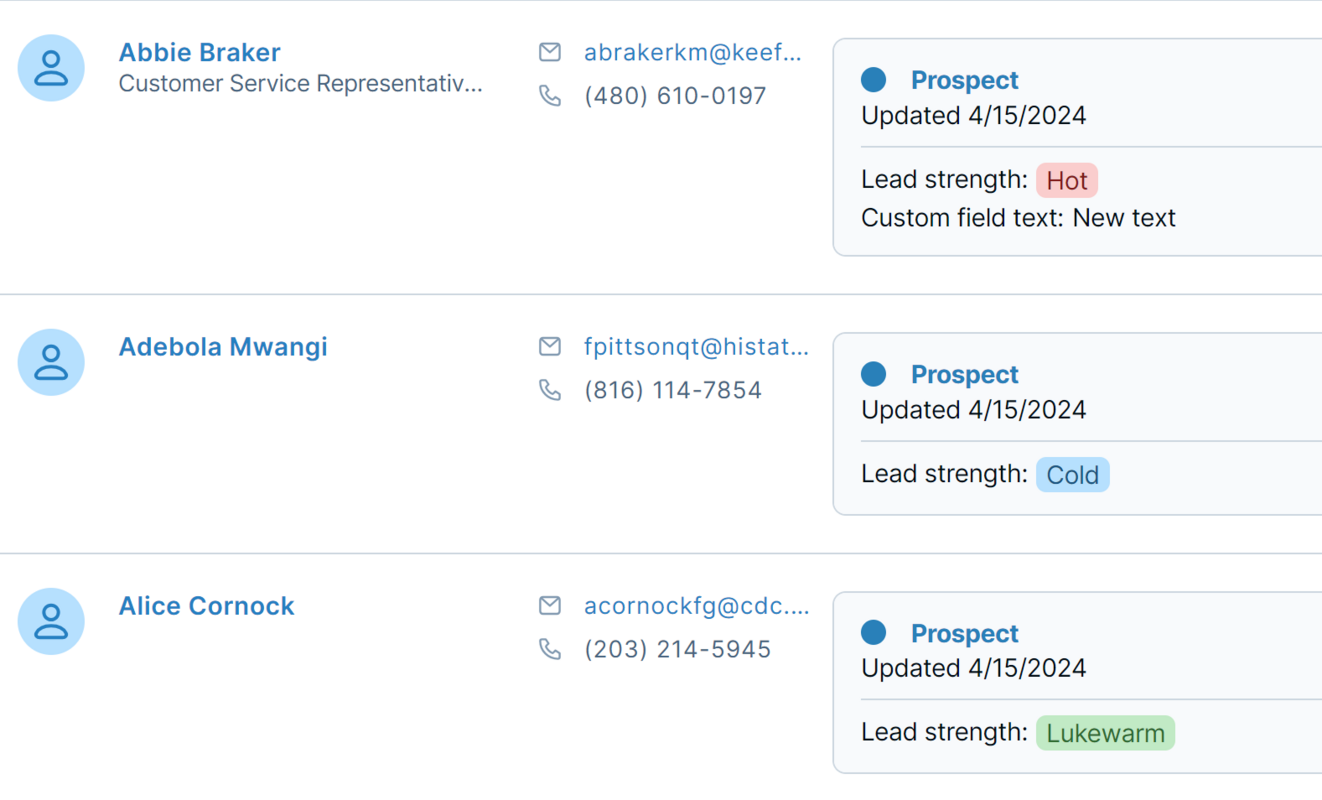
Task: Select Alice Cornock's avatar icon
Action: click(x=51, y=621)
